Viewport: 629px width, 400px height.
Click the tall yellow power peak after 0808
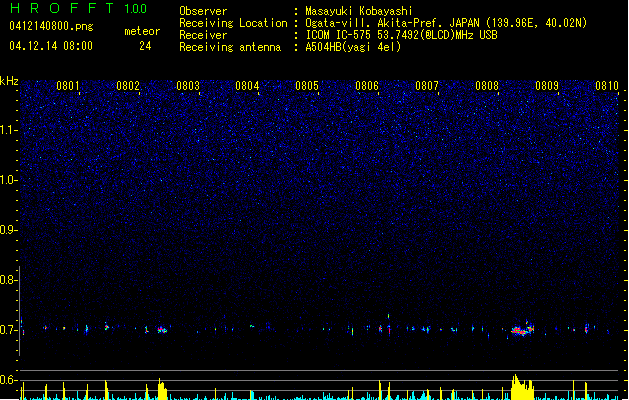click(x=522, y=387)
